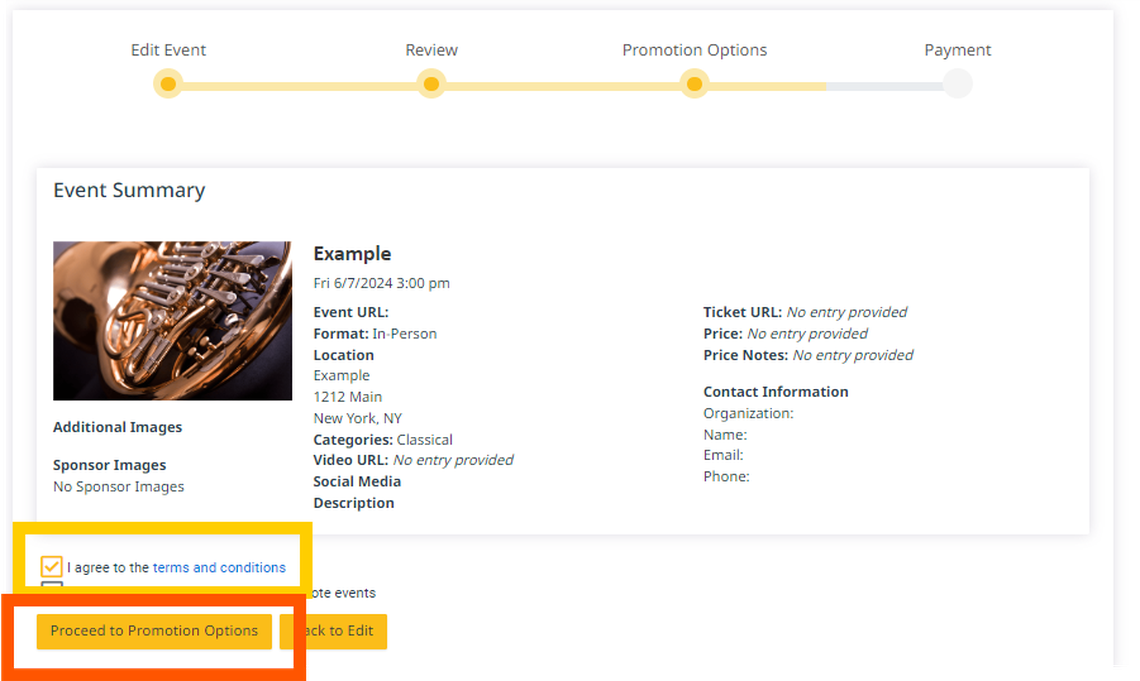Click the Review step circle
The image size is (1140, 681).
431,84
